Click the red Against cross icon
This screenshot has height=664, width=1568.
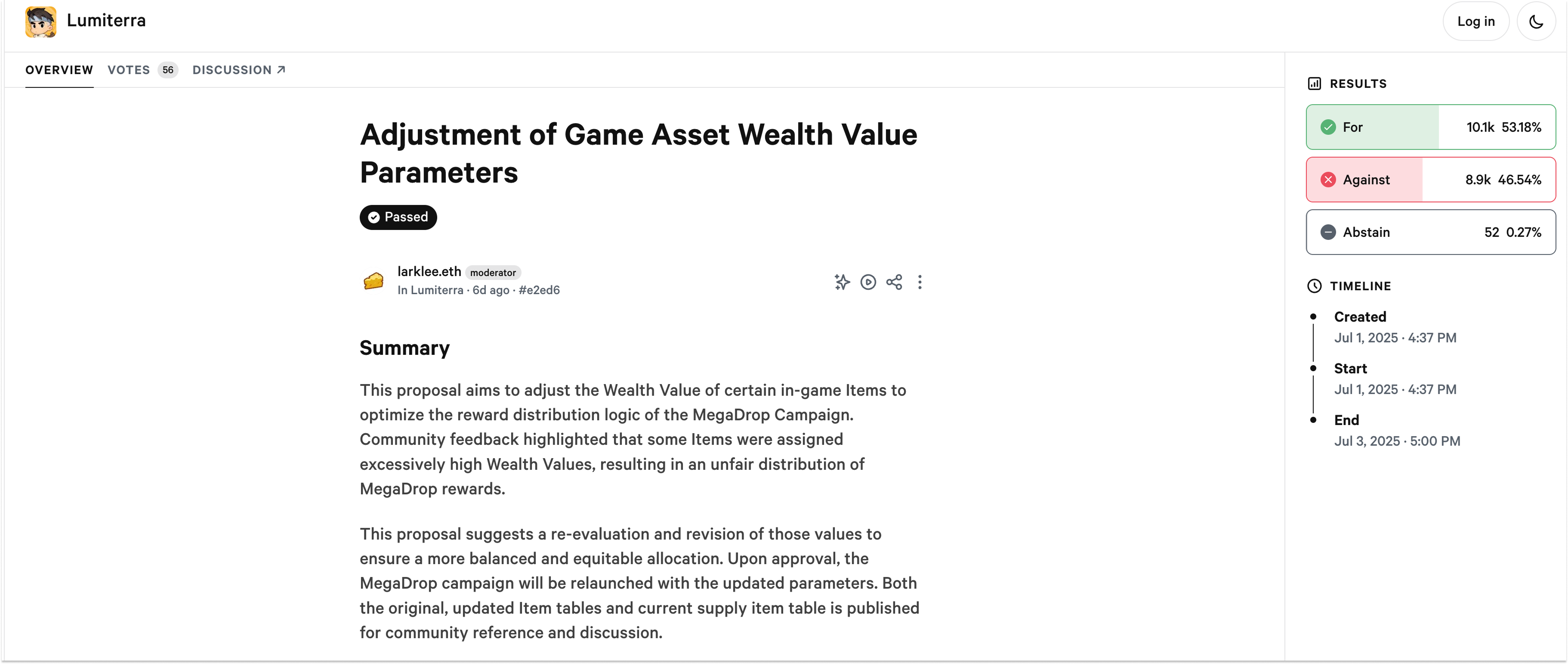click(x=1328, y=180)
